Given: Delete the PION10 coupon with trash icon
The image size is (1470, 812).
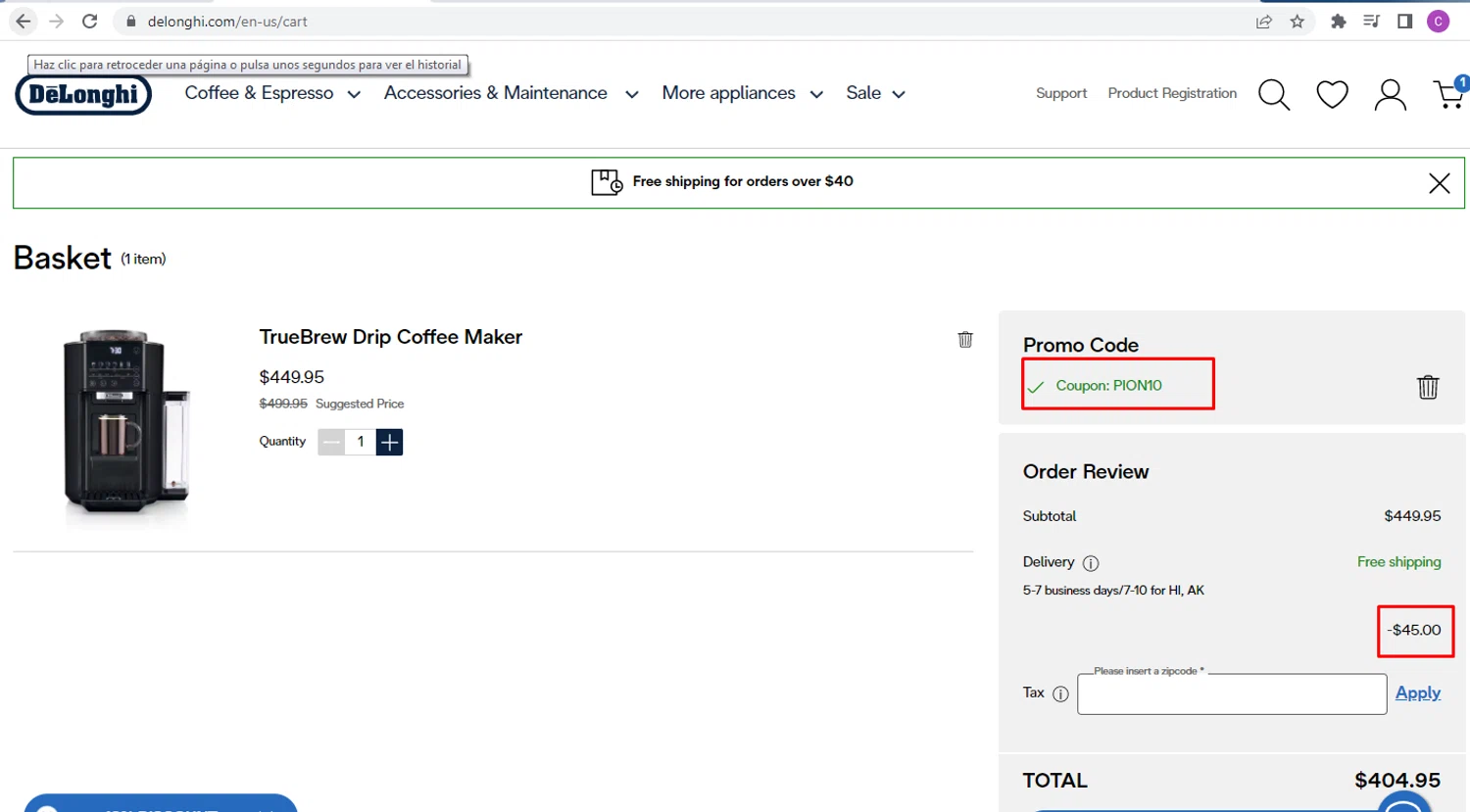Looking at the screenshot, I should (1428, 387).
